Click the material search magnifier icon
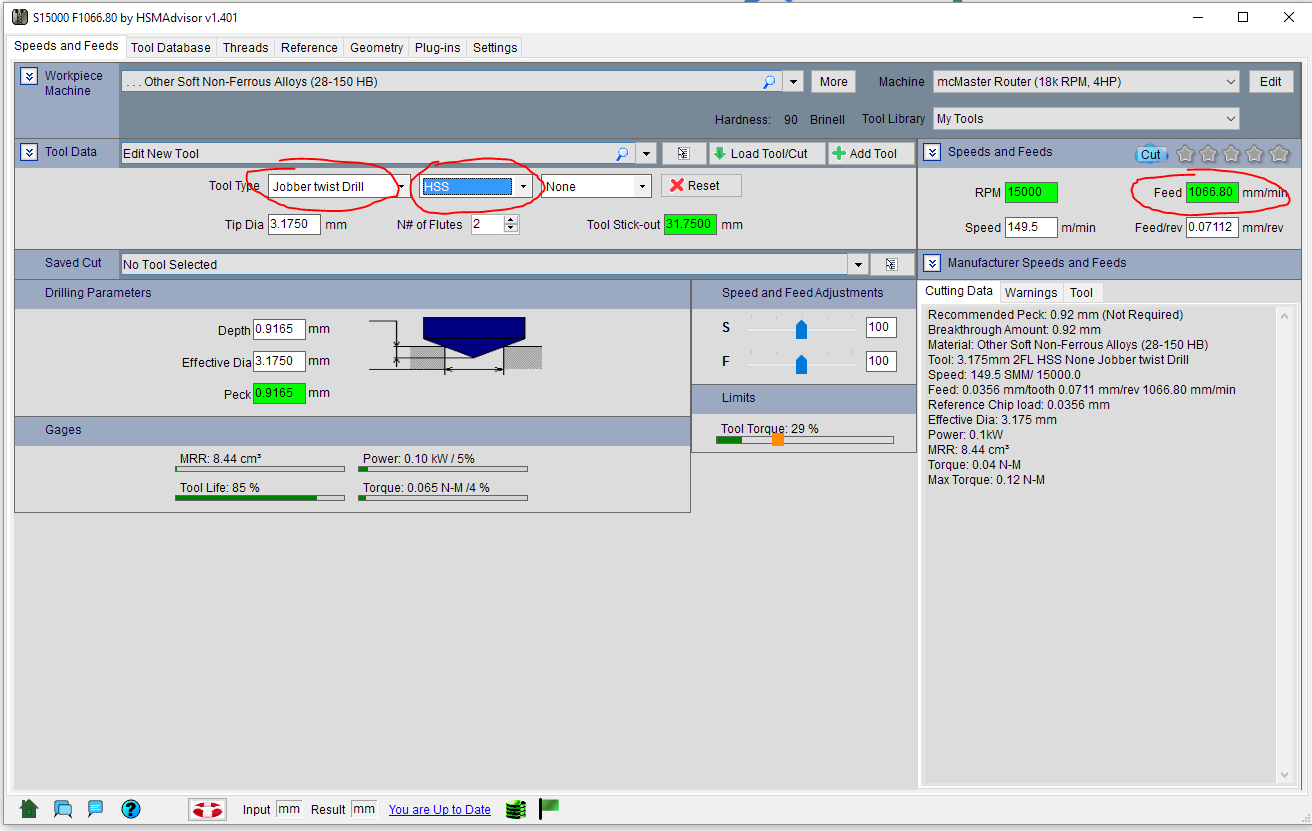This screenshot has width=1312, height=831. [769, 82]
